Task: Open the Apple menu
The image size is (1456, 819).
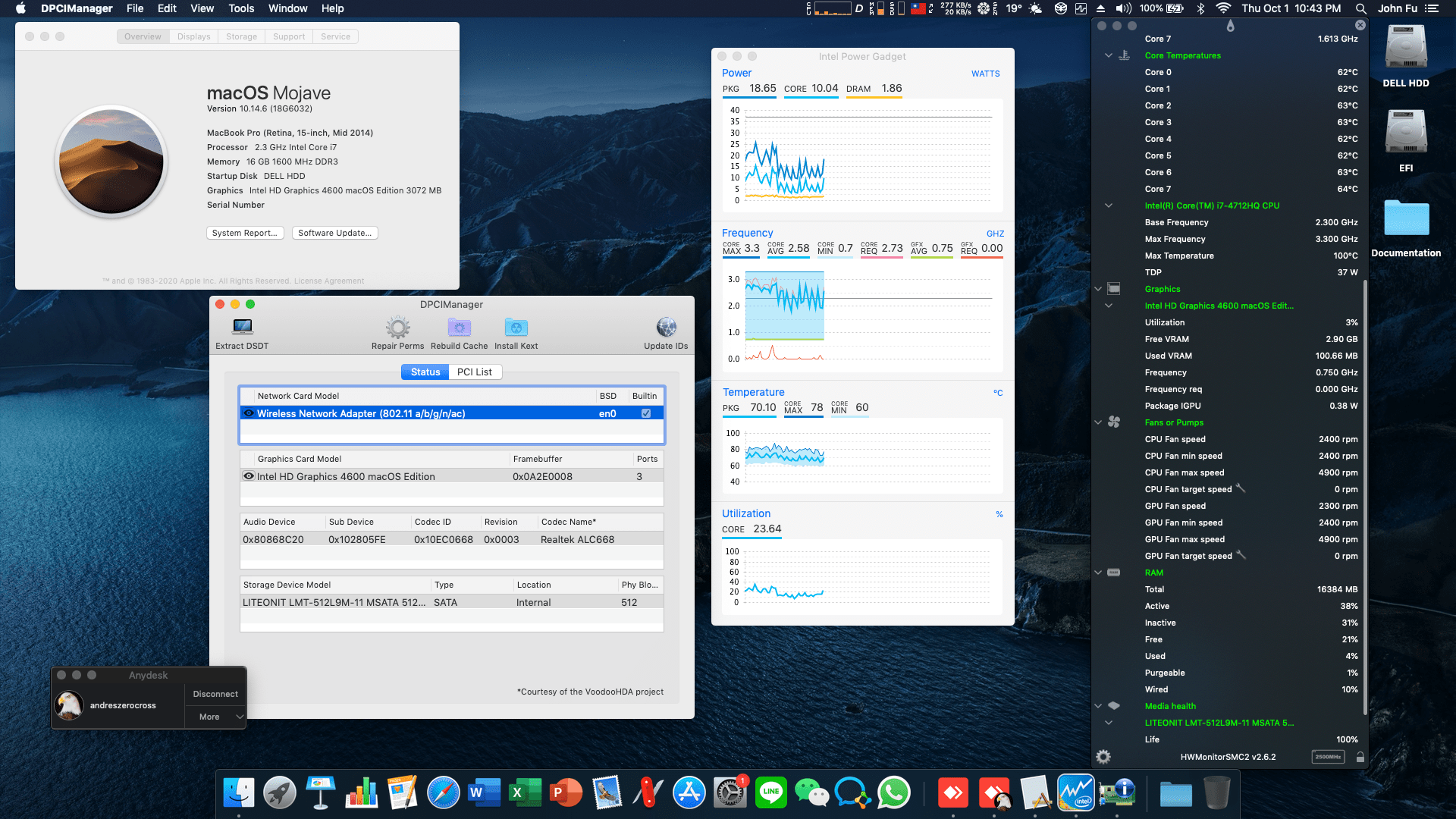Action: click(x=20, y=8)
